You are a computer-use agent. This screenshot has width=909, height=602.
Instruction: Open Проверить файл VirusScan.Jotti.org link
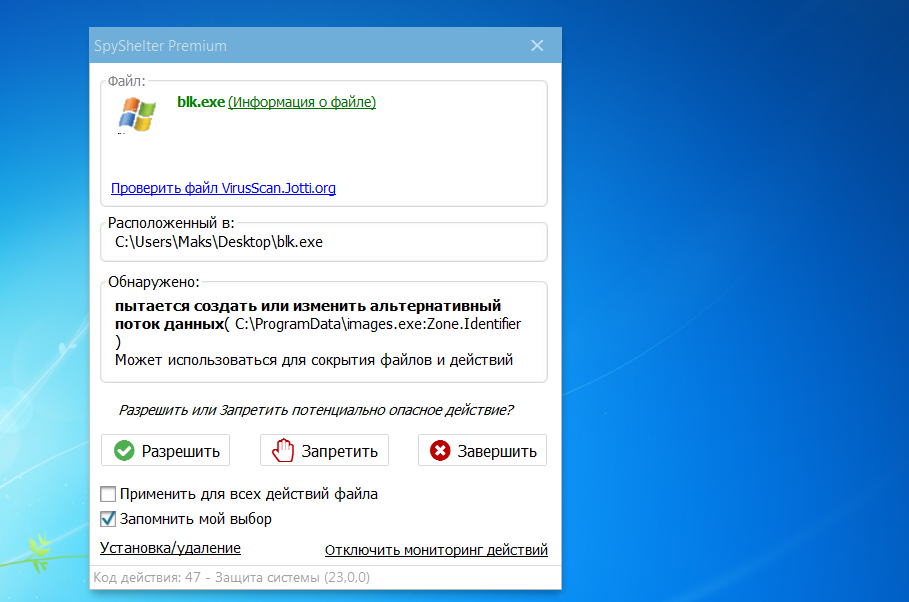point(223,188)
